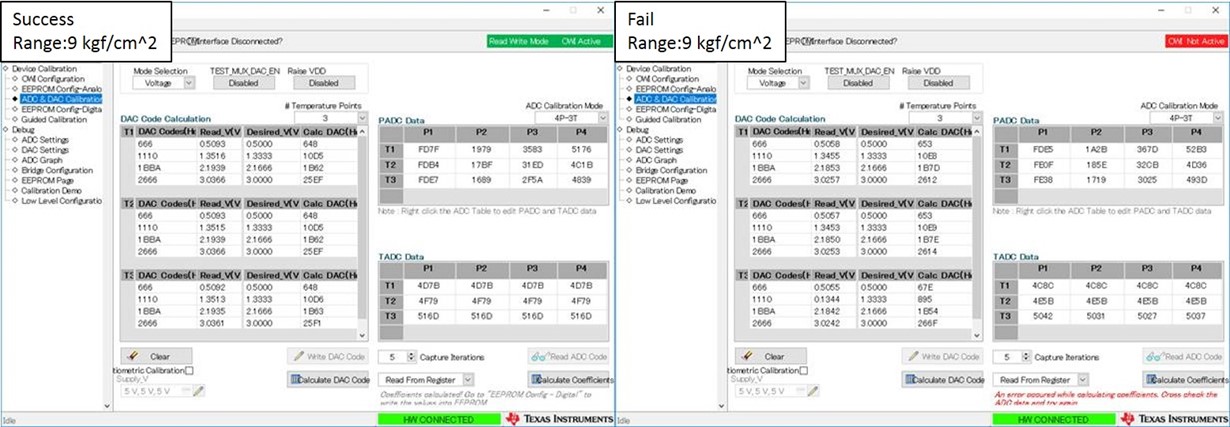The width and height of the screenshot is (1230, 427).
Task: Toggle TEST_MUX_DAC_EN Disabled button, Success window
Action: (242, 84)
